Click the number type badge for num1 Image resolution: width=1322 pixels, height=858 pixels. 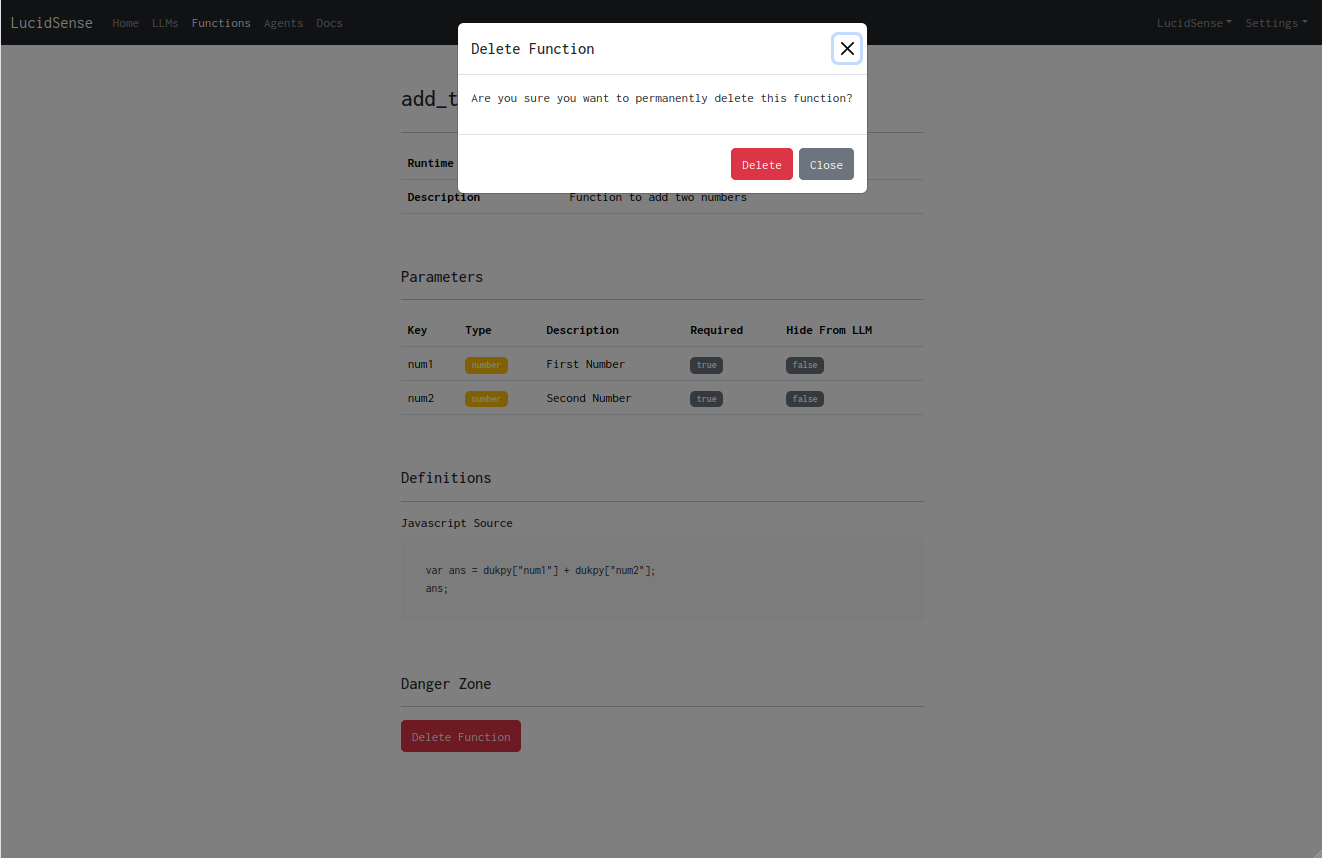click(x=486, y=365)
